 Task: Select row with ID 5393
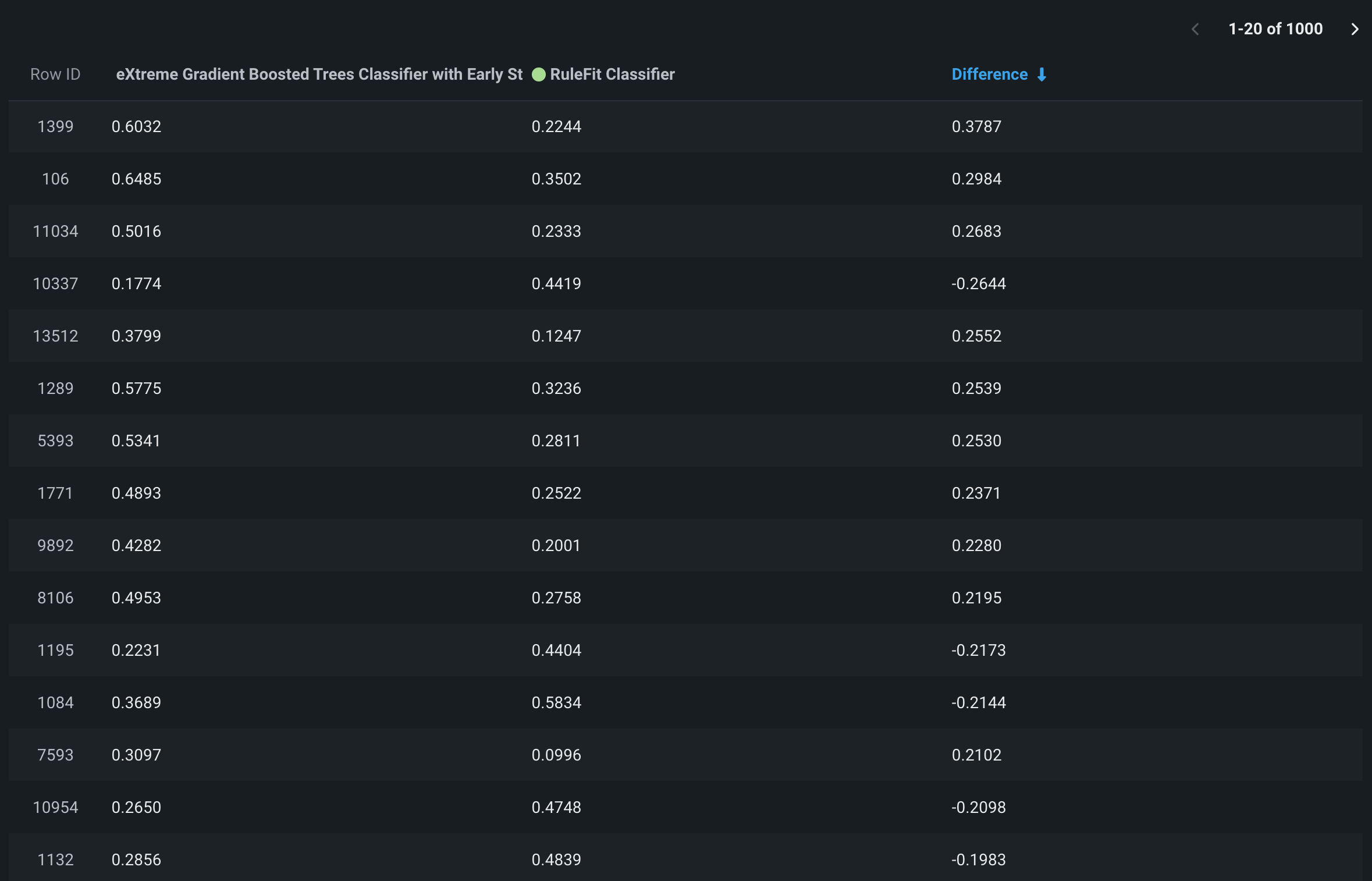tap(55, 440)
